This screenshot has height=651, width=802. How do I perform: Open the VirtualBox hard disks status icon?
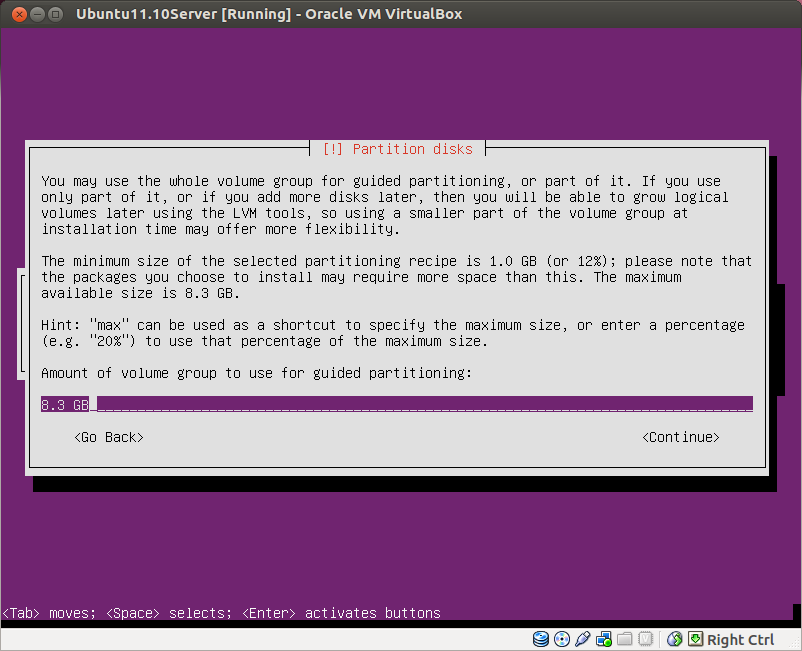[541, 639]
